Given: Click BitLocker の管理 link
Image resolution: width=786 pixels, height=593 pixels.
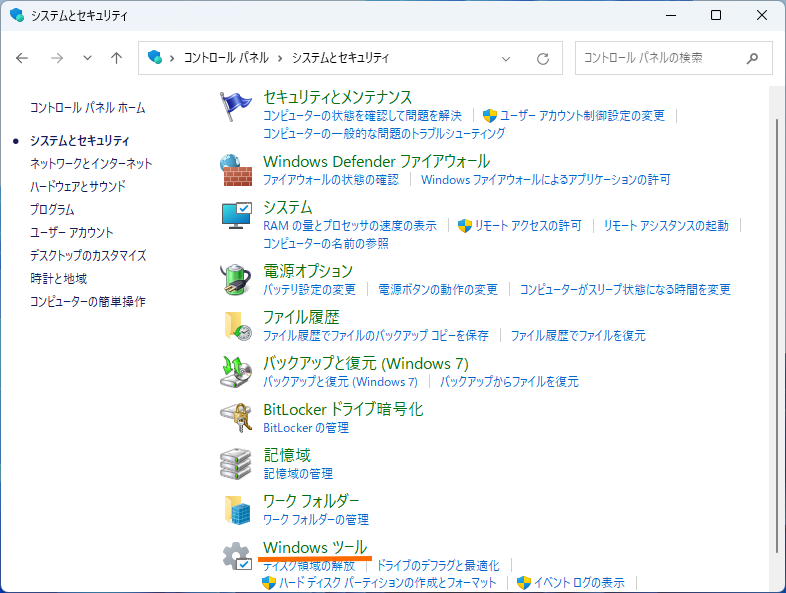Looking at the screenshot, I should click(x=306, y=428).
